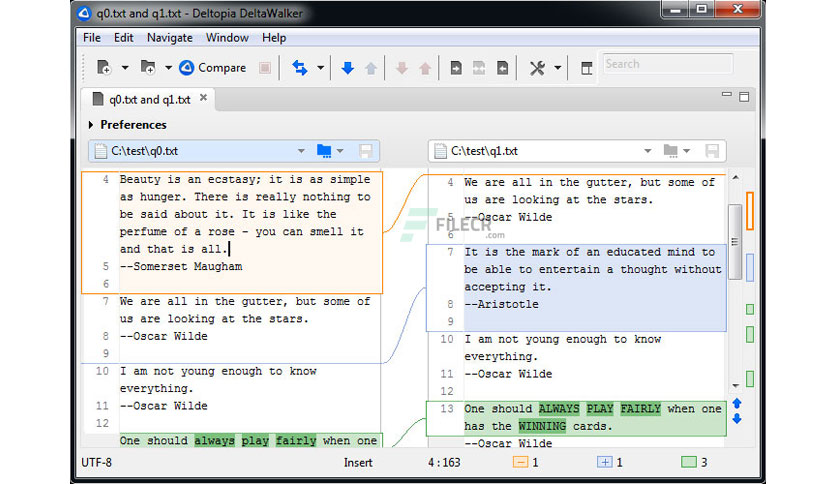The height and width of the screenshot is (484, 836).
Task: Open the C:\test\q0.txt path dropdown
Action: (x=301, y=151)
